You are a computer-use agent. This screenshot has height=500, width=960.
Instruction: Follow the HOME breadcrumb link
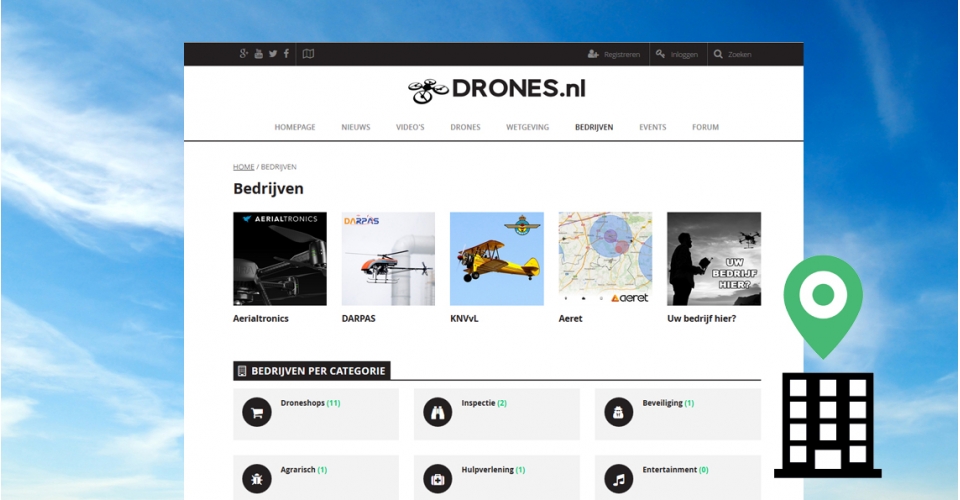[243, 166]
